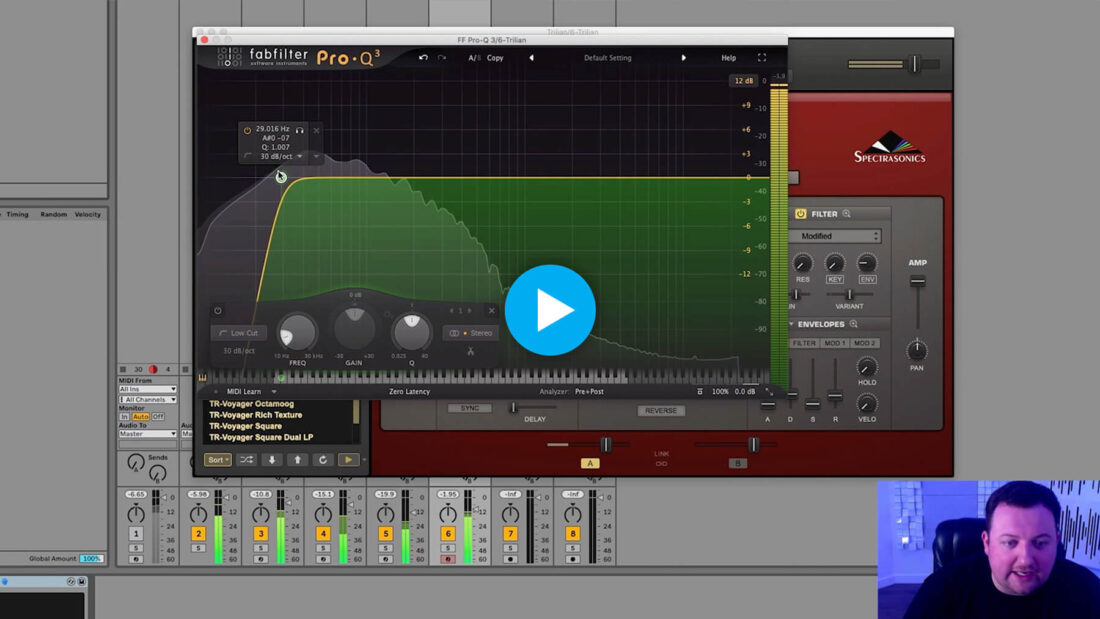
Task: Split the band with the scissors icon
Action: [471, 351]
